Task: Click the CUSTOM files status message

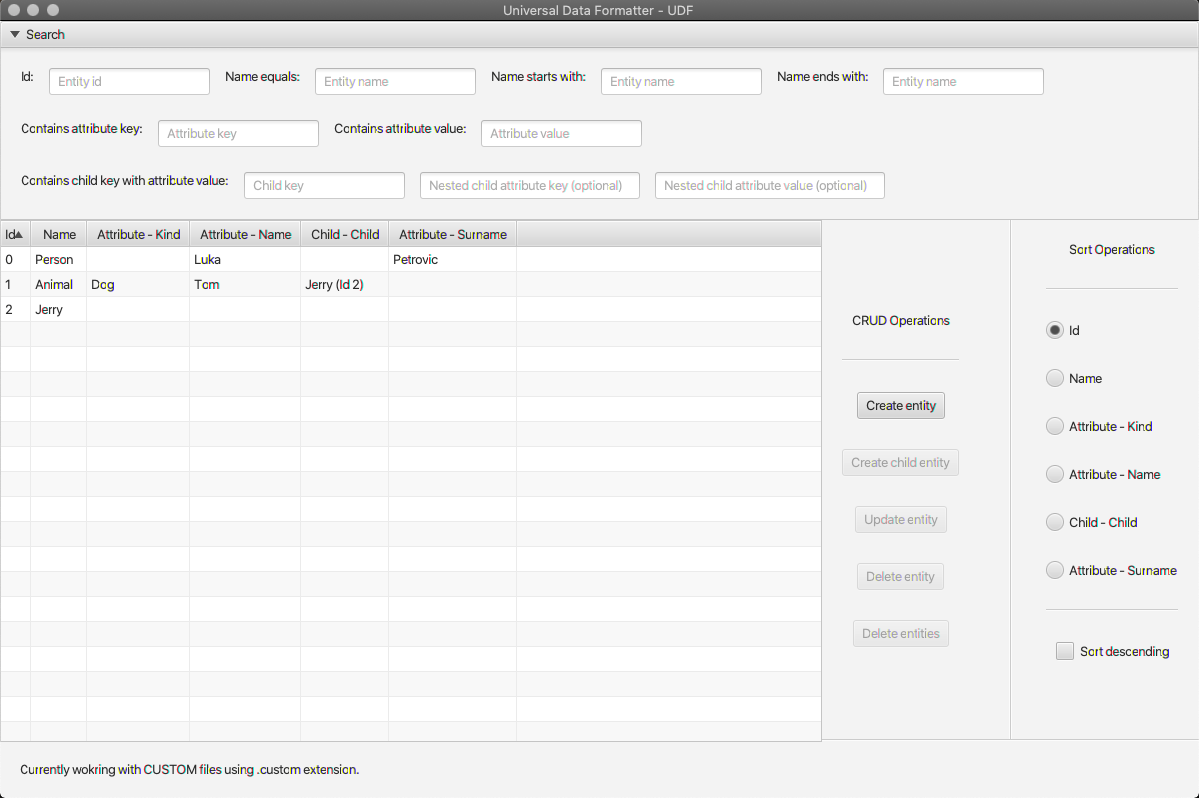Action: 190,770
